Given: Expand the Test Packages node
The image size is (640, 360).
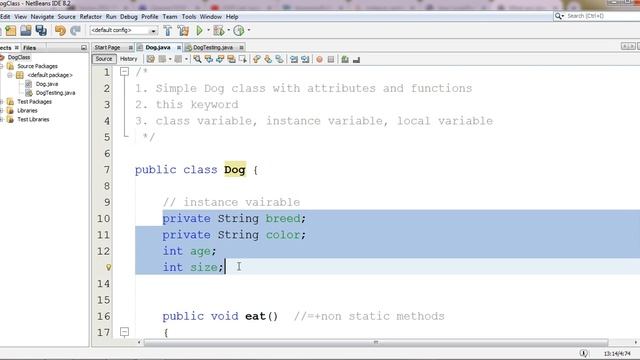Looking at the screenshot, I should (2, 102).
